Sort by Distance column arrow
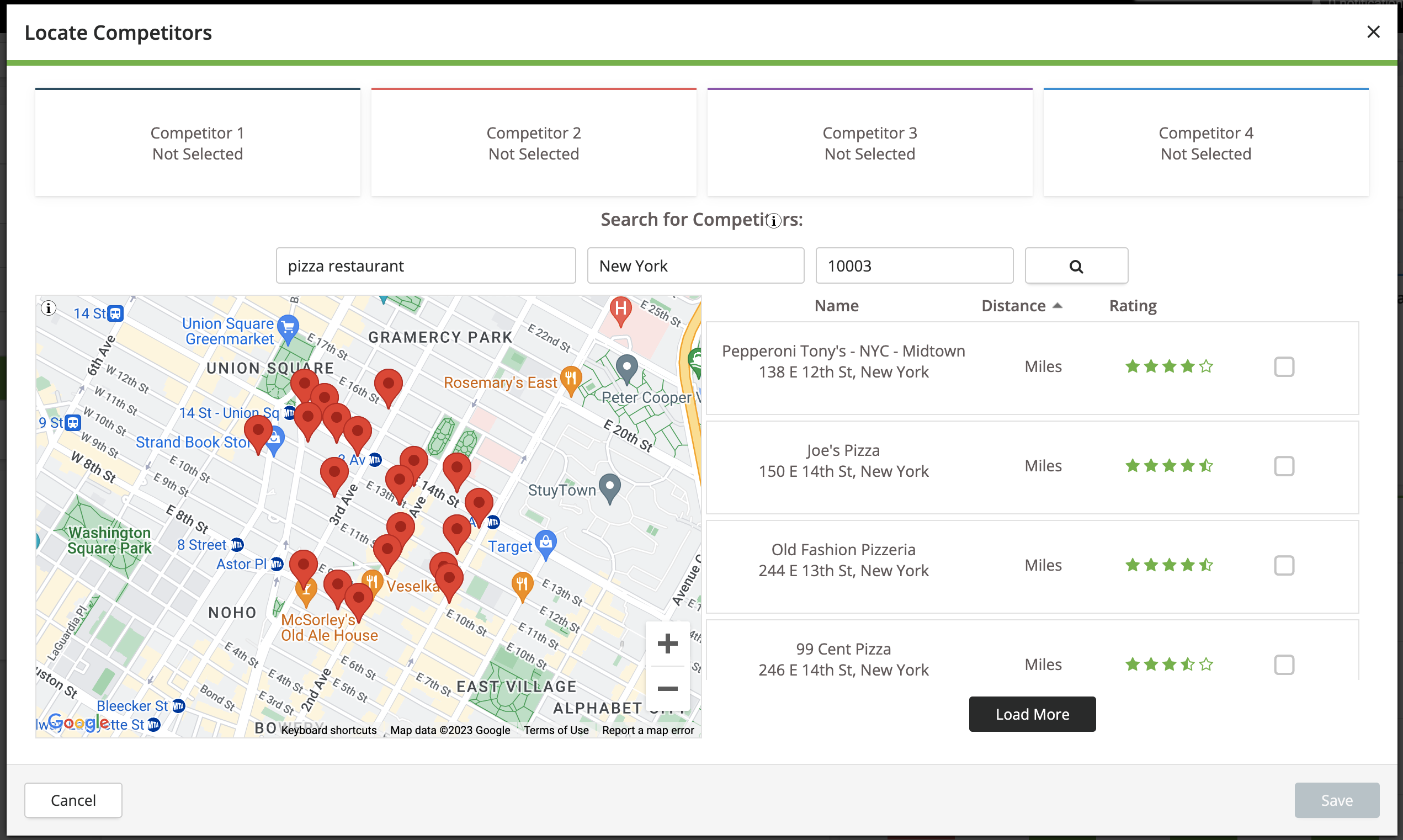The image size is (1403, 840). click(x=1057, y=306)
